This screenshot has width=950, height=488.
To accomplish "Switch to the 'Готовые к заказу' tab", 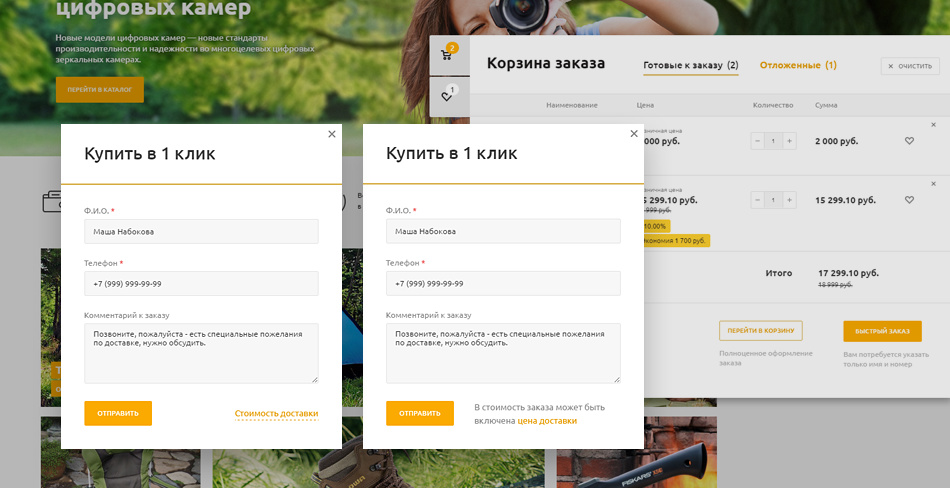I will [x=690, y=65].
